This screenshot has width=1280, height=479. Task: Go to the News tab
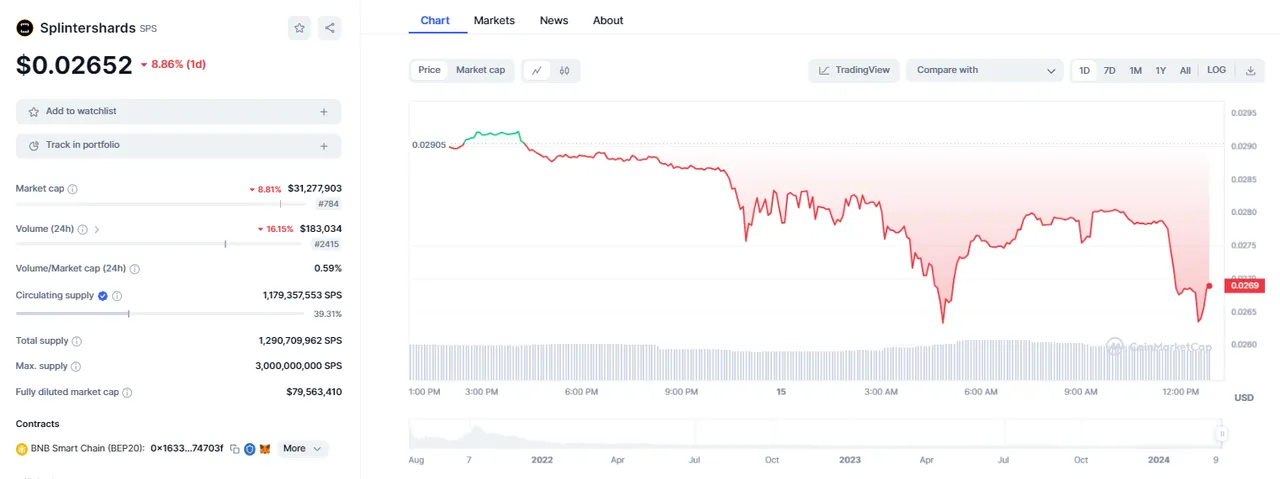(554, 20)
